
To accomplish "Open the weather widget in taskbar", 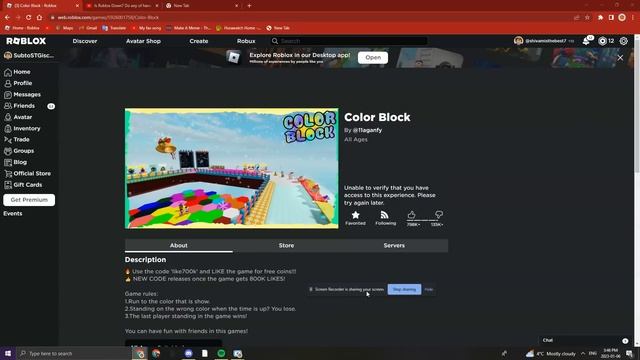I will 551,353.
